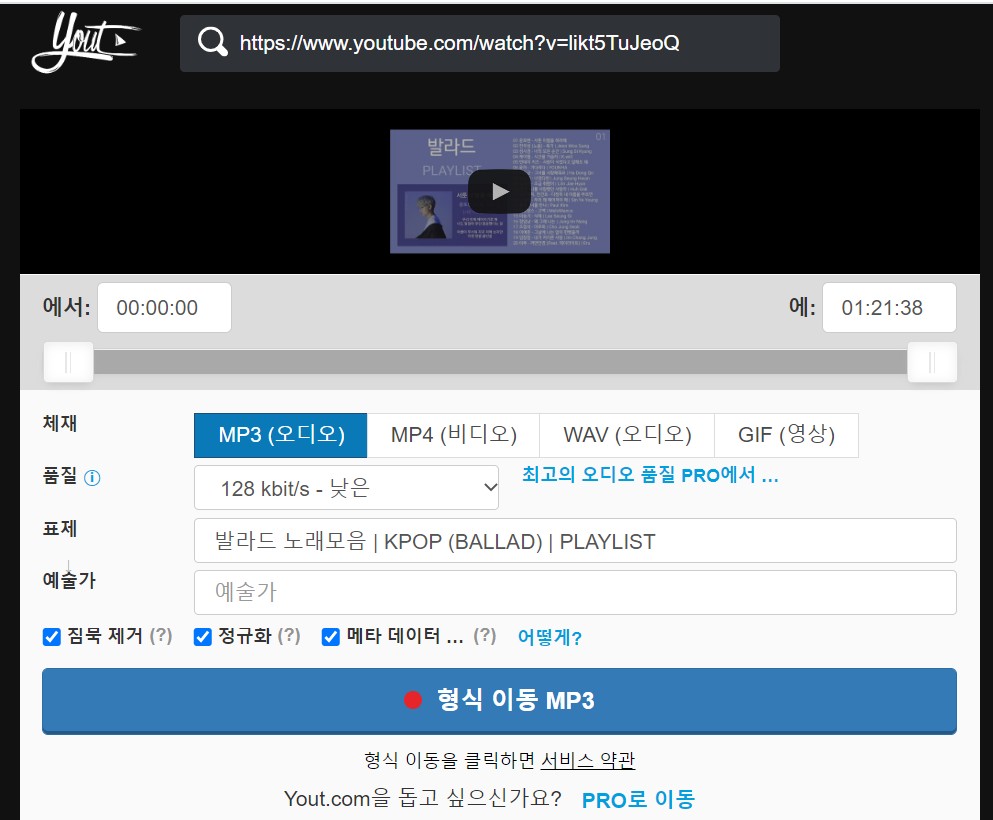
Task: Open the 서비스 약관 link
Action: (x=588, y=760)
